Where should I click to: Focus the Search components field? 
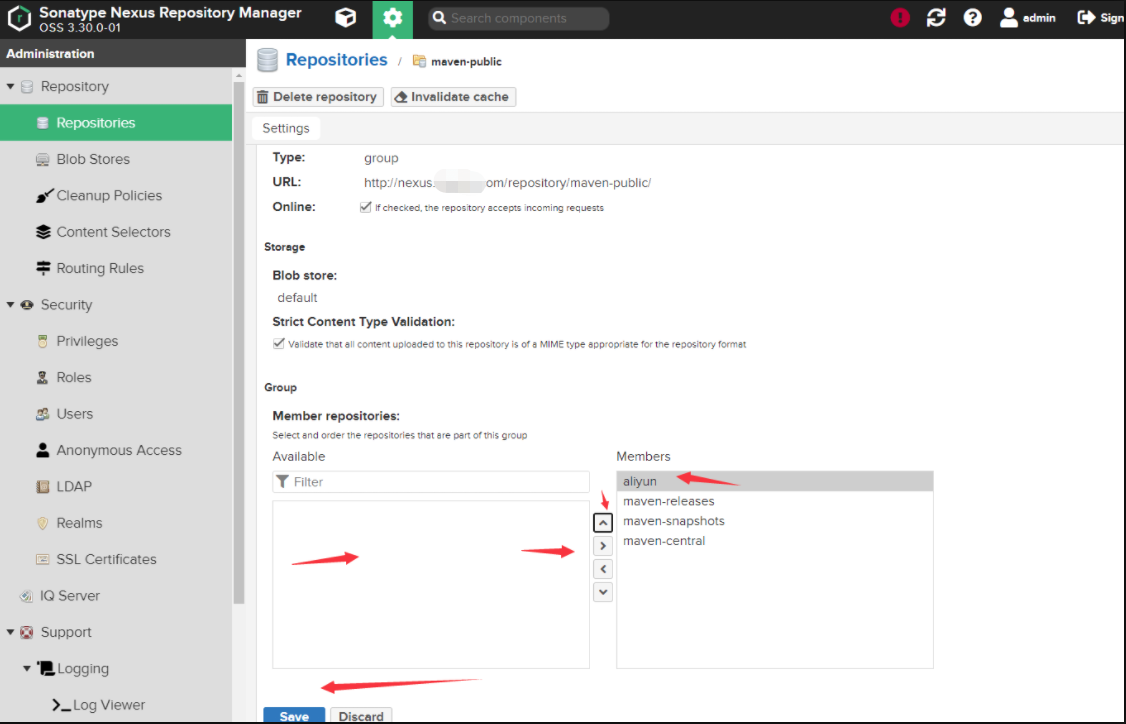[518, 18]
